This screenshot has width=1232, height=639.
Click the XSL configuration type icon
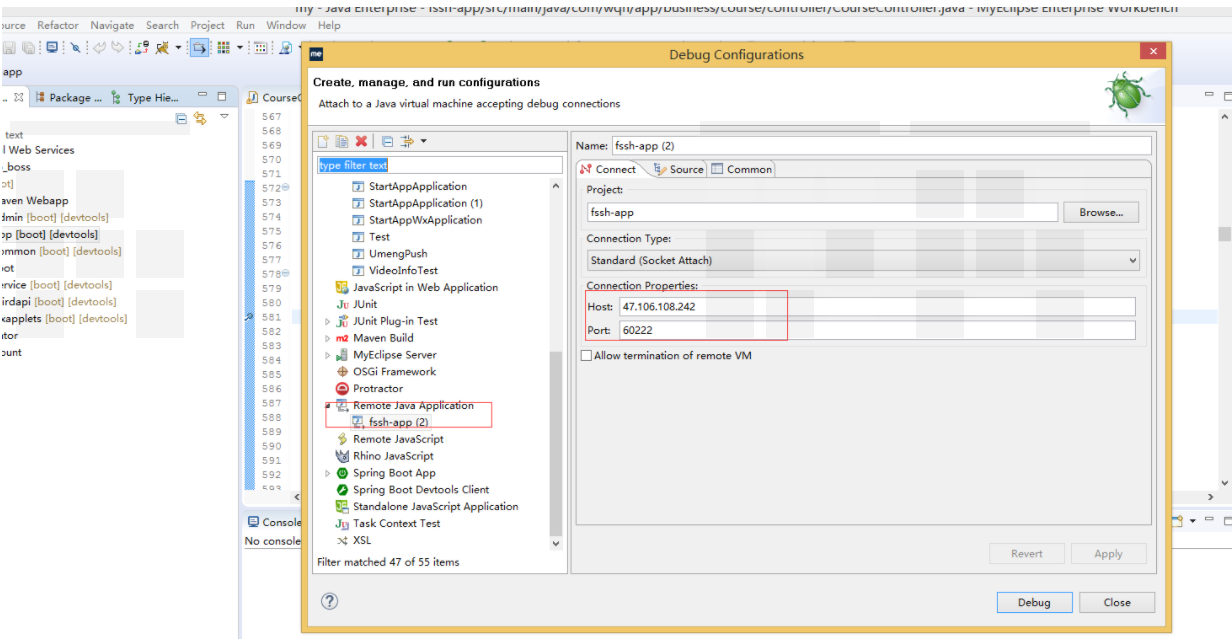pos(342,540)
